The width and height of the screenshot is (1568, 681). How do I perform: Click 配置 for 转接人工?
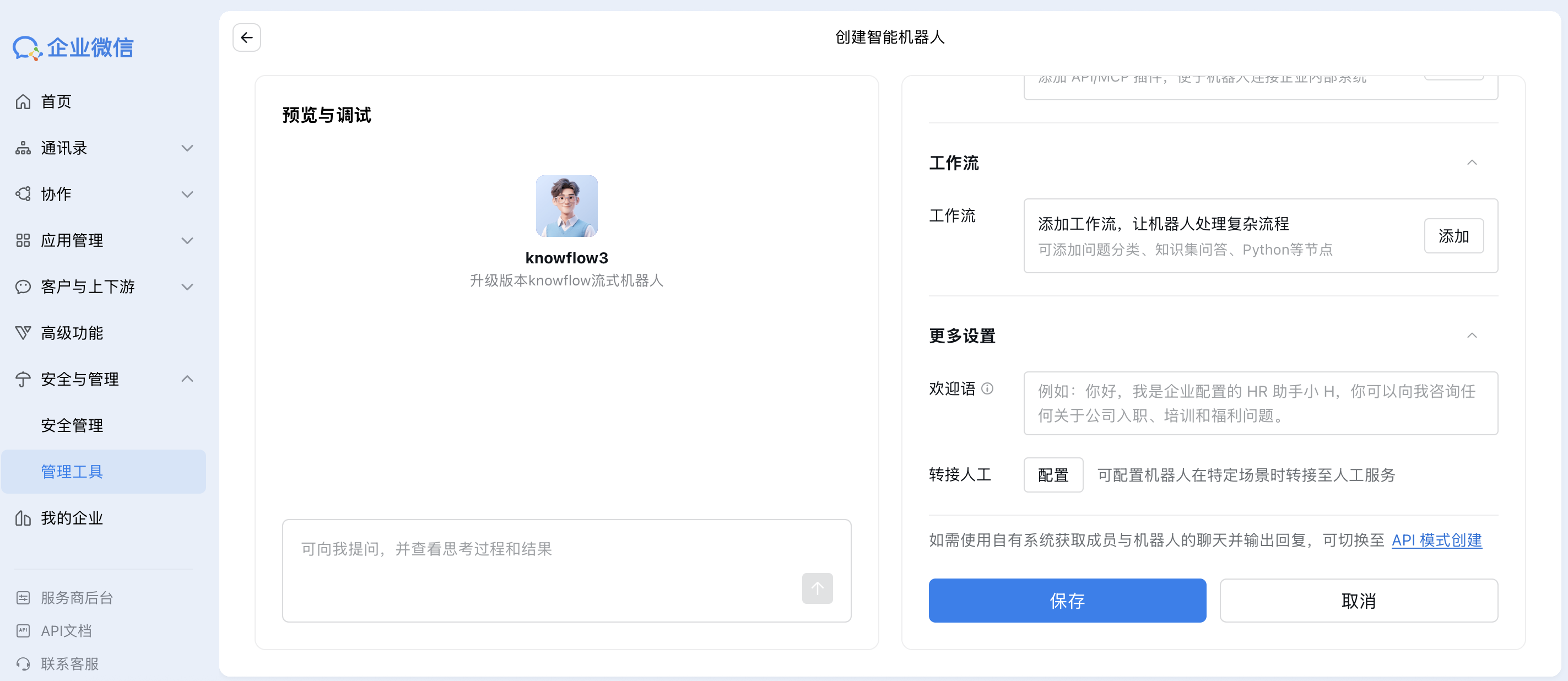[1053, 475]
